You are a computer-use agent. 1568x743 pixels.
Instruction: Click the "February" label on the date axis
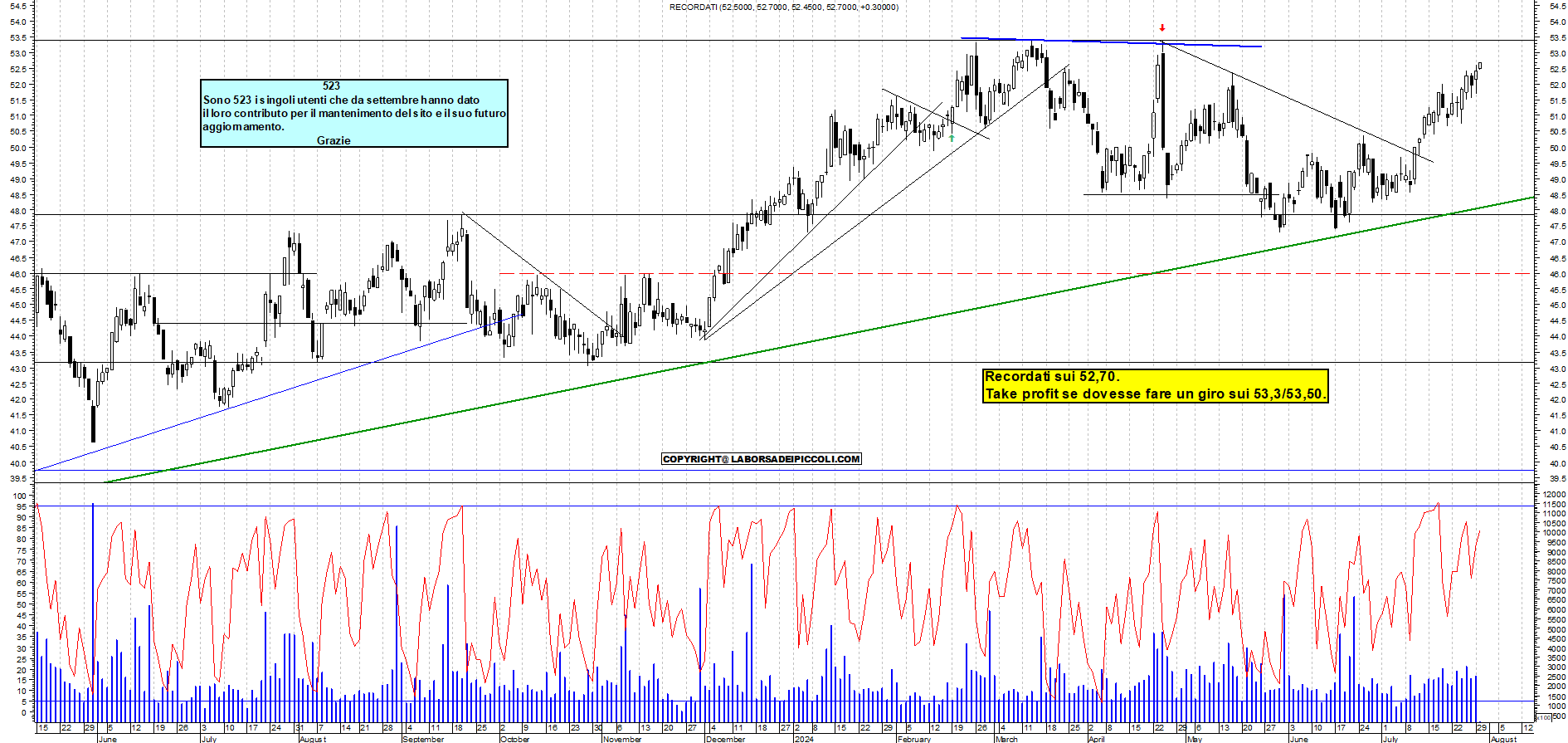pyautogui.click(x=914, y=739)
